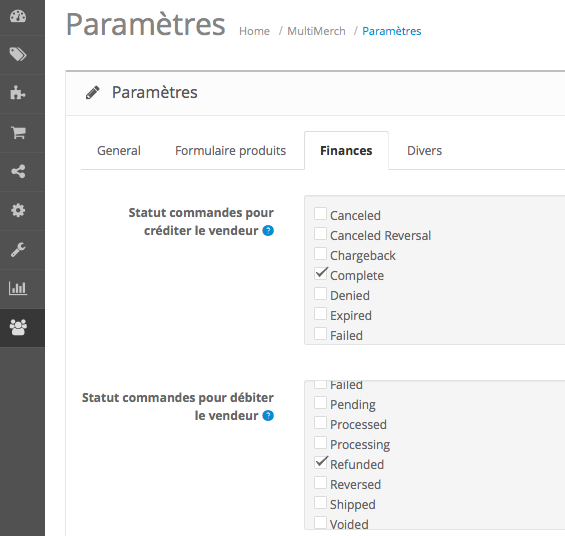The height and width of the screenshot is (536, 565).
Task: Open the sales shopping cart icon
Action: [18, 133]
